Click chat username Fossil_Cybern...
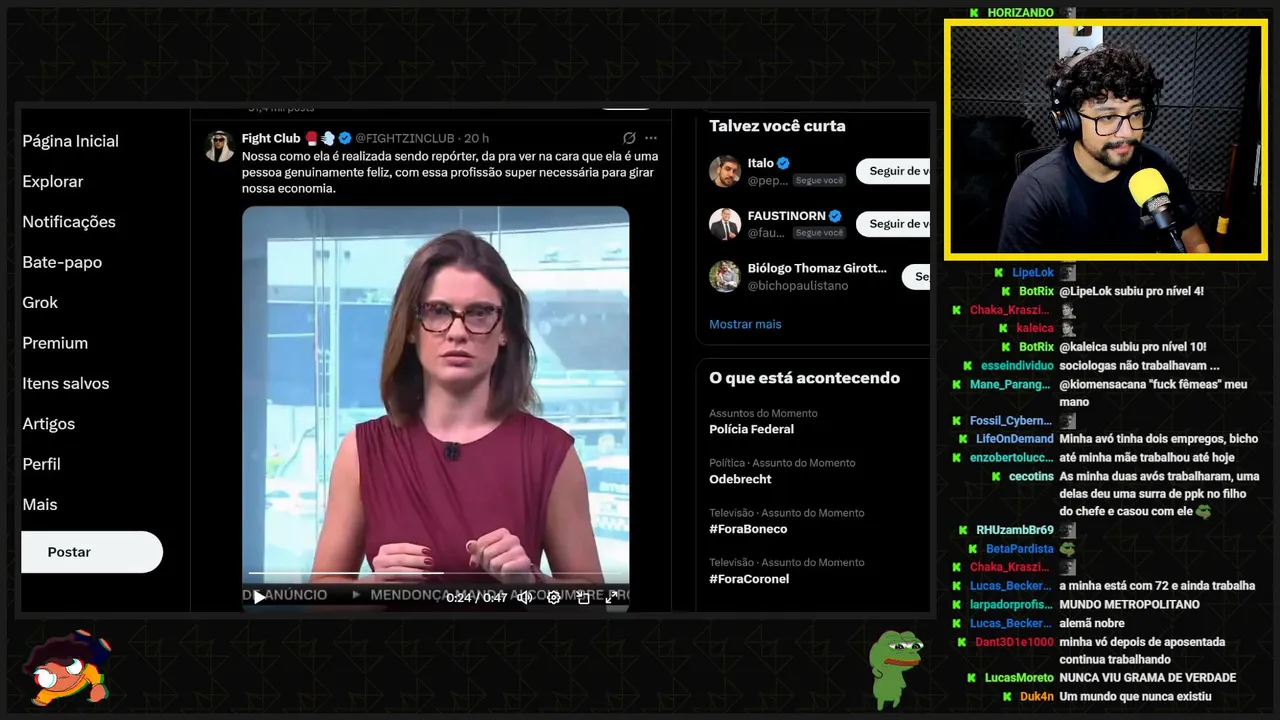This screenshot has width=1280, height=720. point(1012,421)
